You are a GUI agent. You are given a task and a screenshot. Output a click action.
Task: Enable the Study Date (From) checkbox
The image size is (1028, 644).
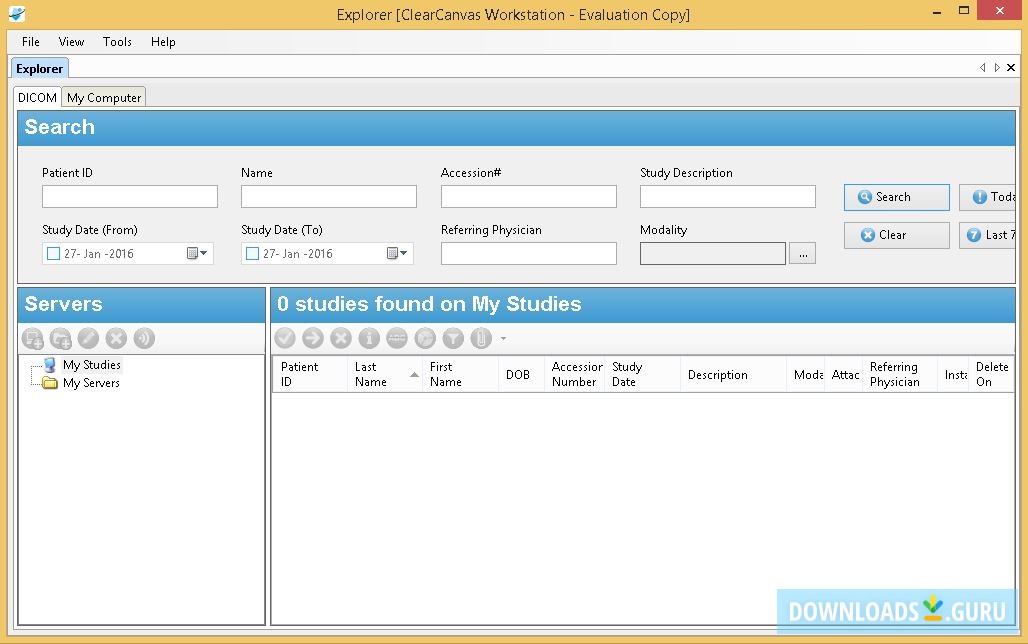click(54, 254)
